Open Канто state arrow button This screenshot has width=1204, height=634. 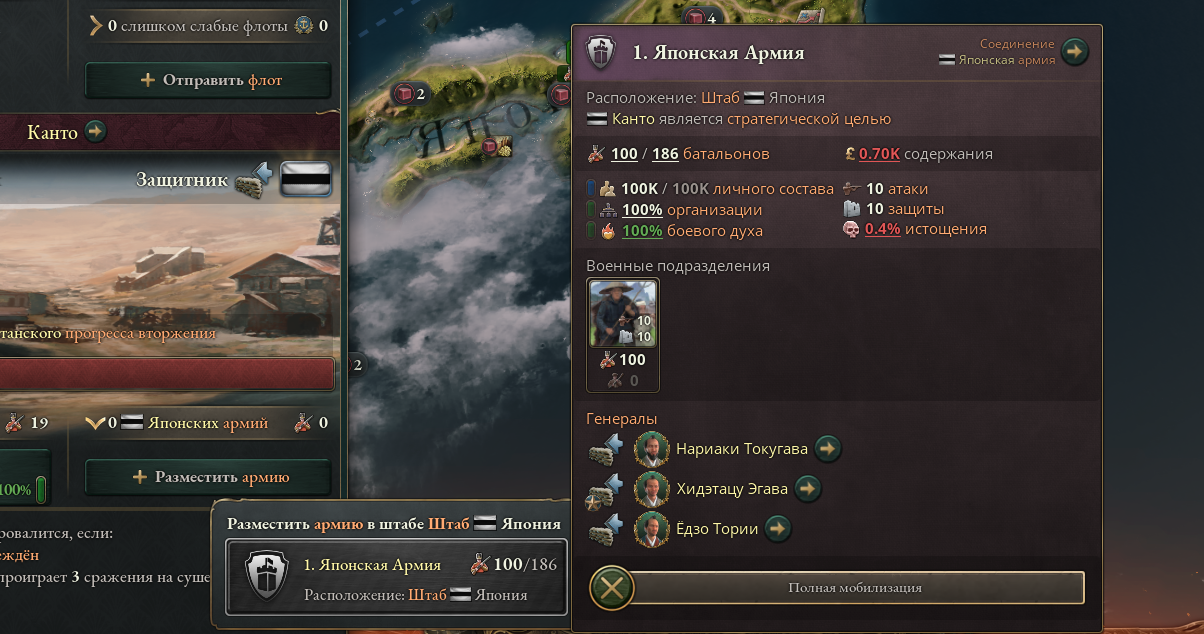96,131
